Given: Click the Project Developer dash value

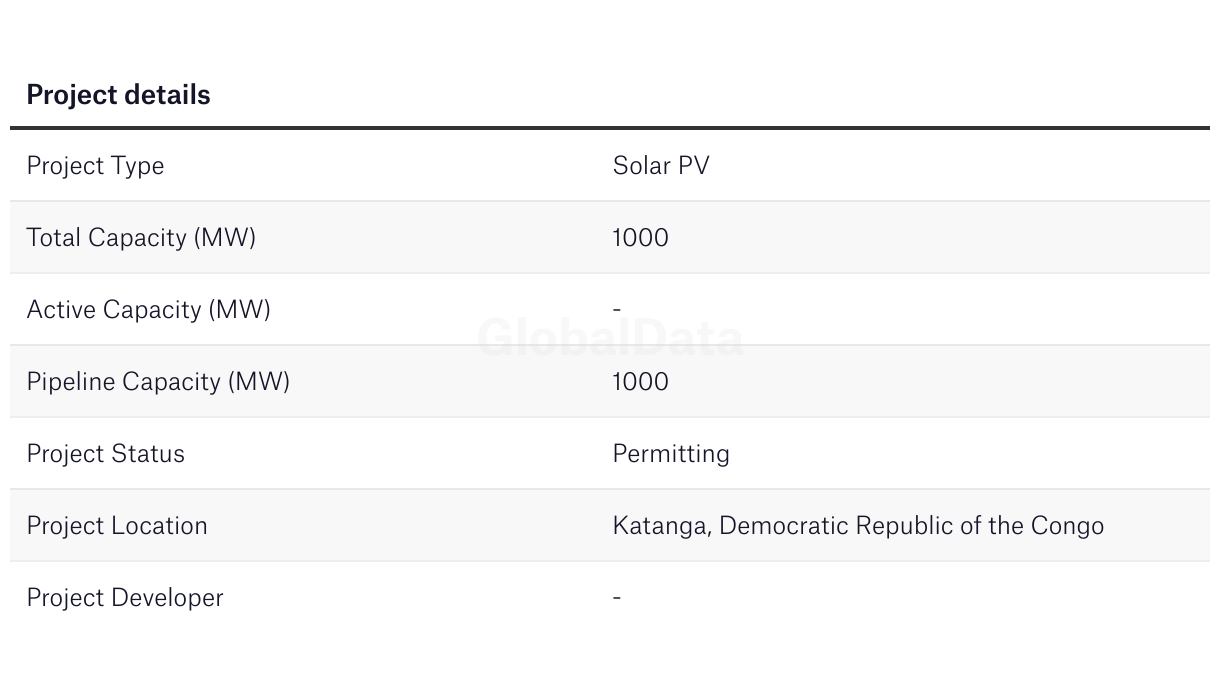Looking at the screenshot, I should point(617,597).
